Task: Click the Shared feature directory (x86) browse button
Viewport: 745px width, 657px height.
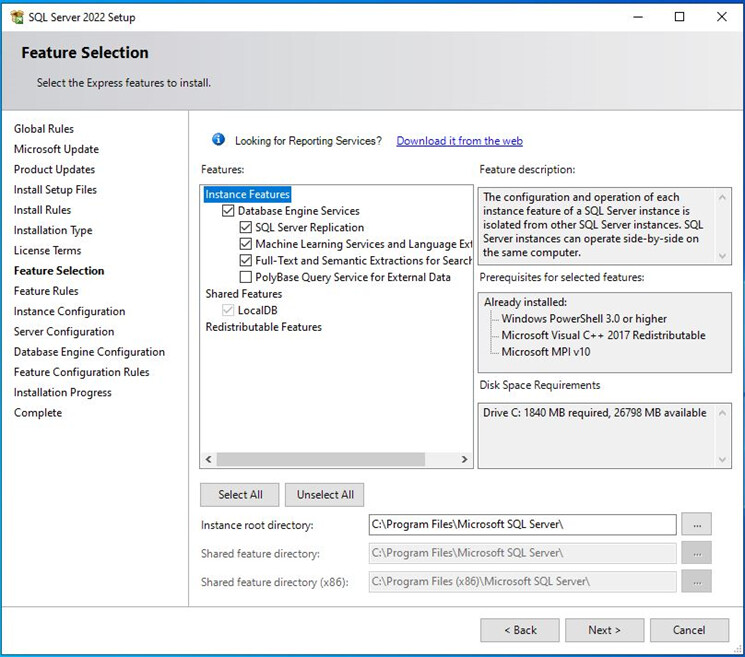Action: click(697, 581)
